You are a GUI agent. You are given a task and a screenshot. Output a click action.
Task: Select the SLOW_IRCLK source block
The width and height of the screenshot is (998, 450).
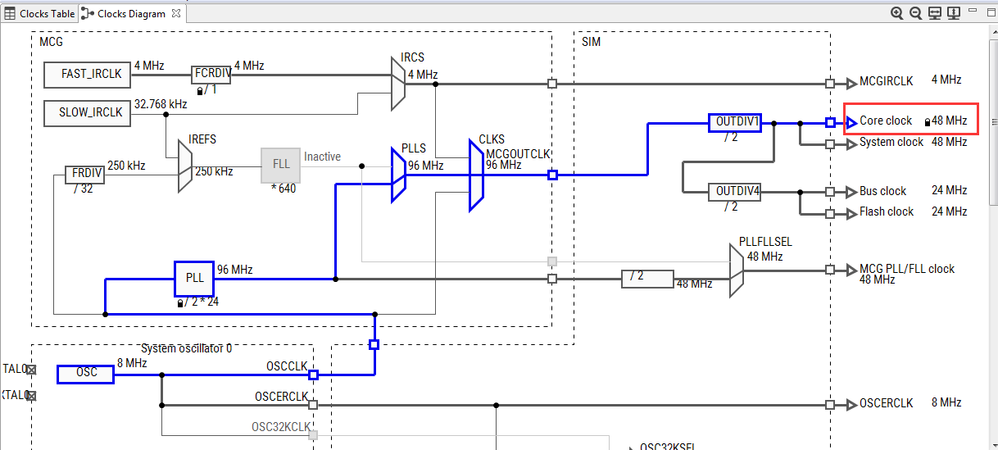pos(87,113)
